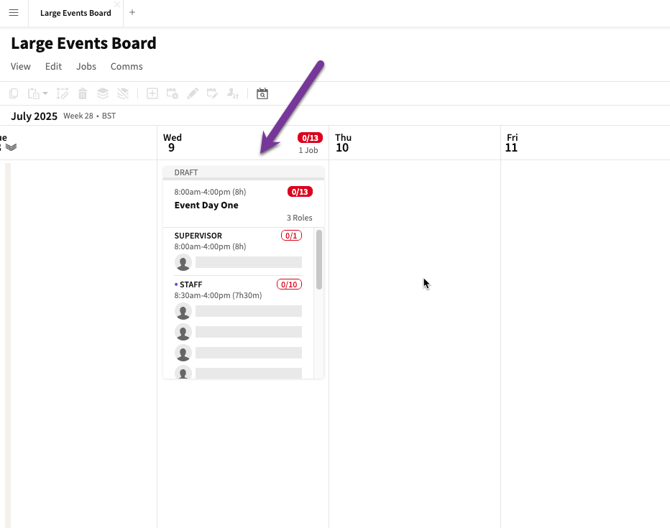
Task: Open the Event Day One job
Action: 206,205
